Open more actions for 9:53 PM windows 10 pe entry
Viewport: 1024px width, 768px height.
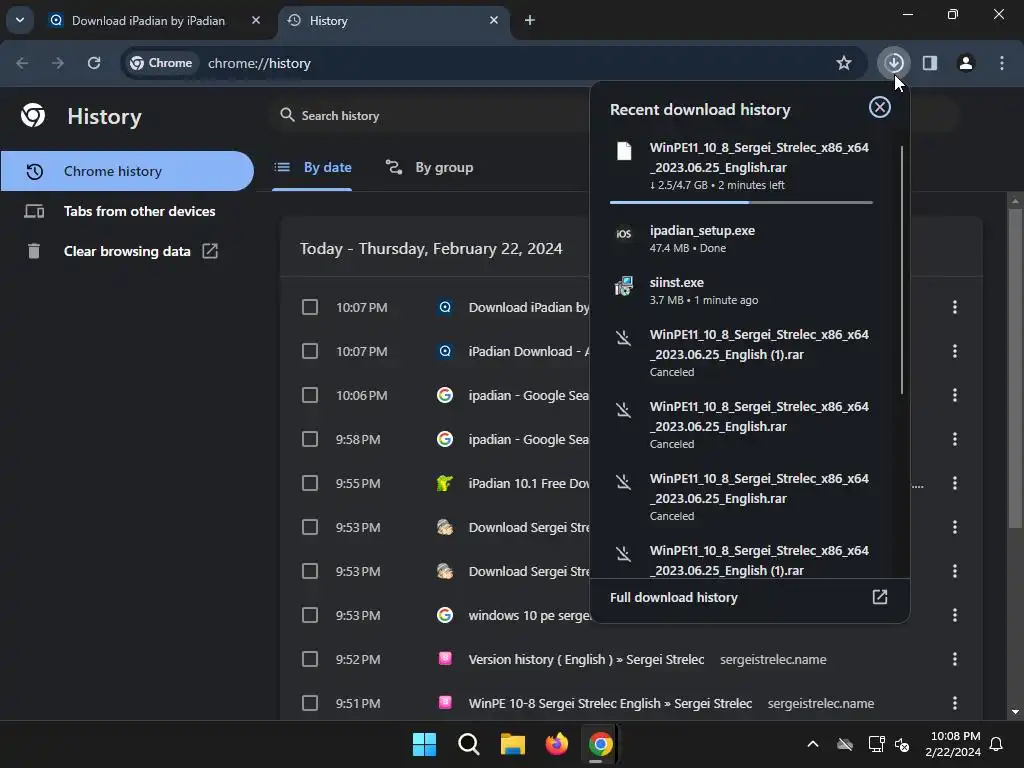click(955, 615)
